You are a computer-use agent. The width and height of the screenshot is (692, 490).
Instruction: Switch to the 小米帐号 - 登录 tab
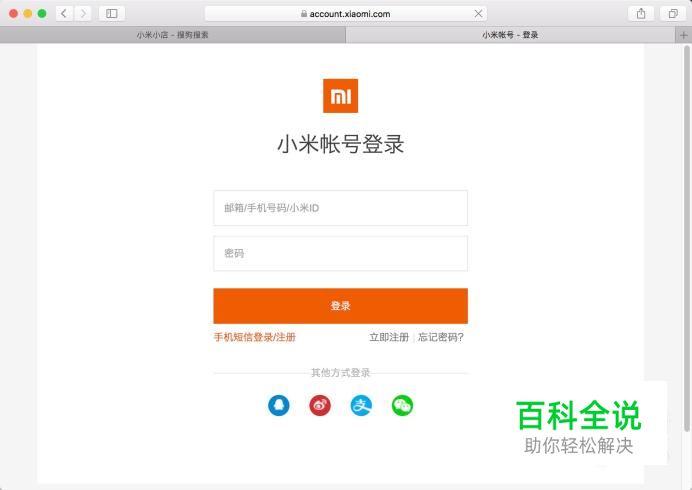point(510,35)
